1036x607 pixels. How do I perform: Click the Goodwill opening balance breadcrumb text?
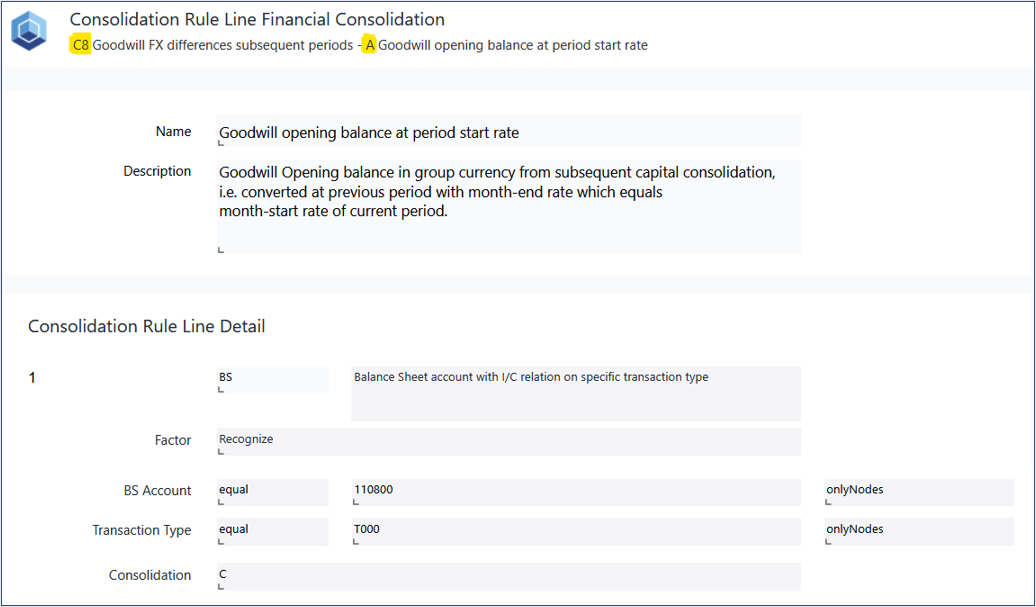click(512, 45)
